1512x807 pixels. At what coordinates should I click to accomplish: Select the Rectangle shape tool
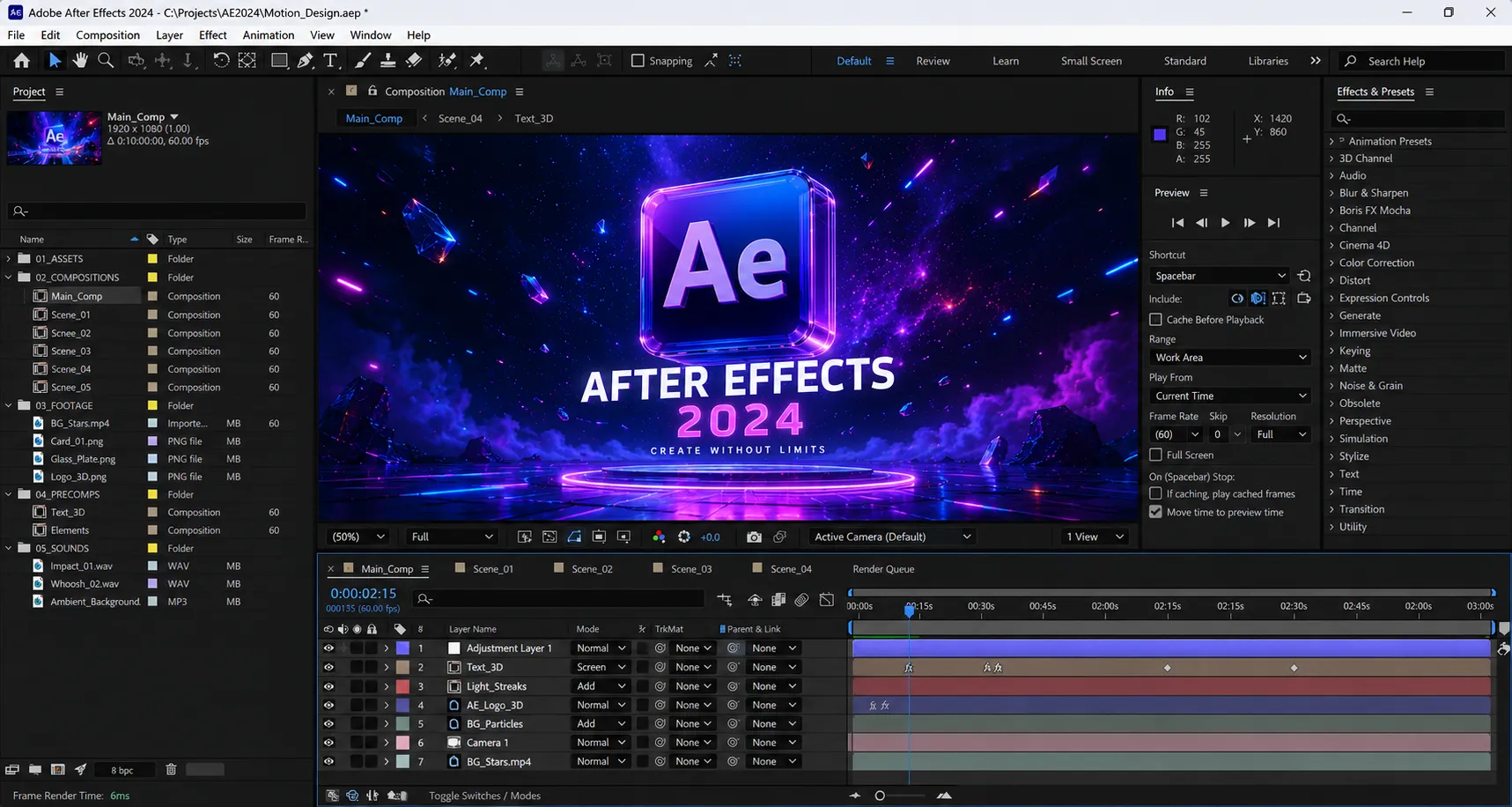279,61
